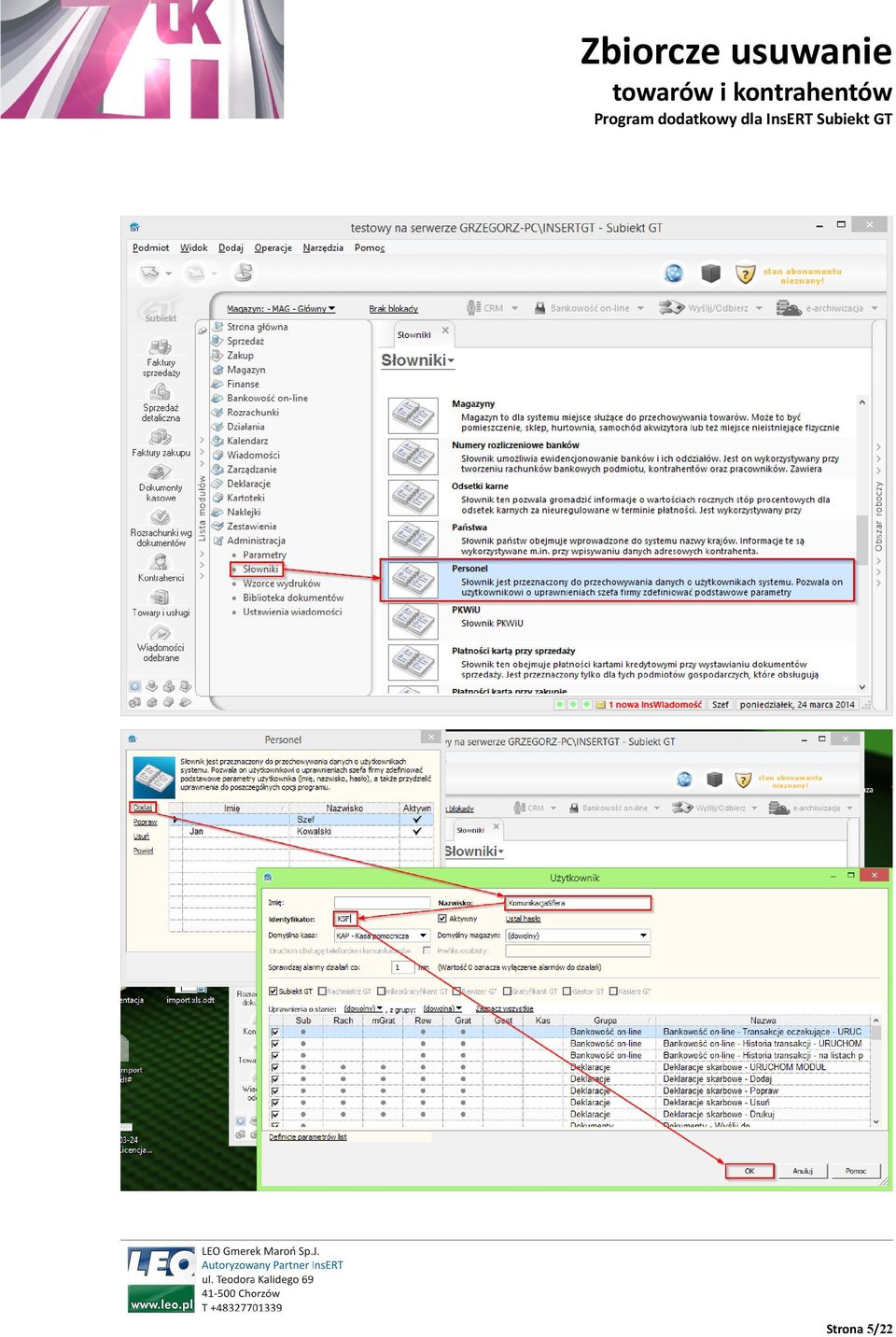Screen dimensions: 896x1337
Task: Open the Domyślny magazyn combo box
Action: point(578,936)
